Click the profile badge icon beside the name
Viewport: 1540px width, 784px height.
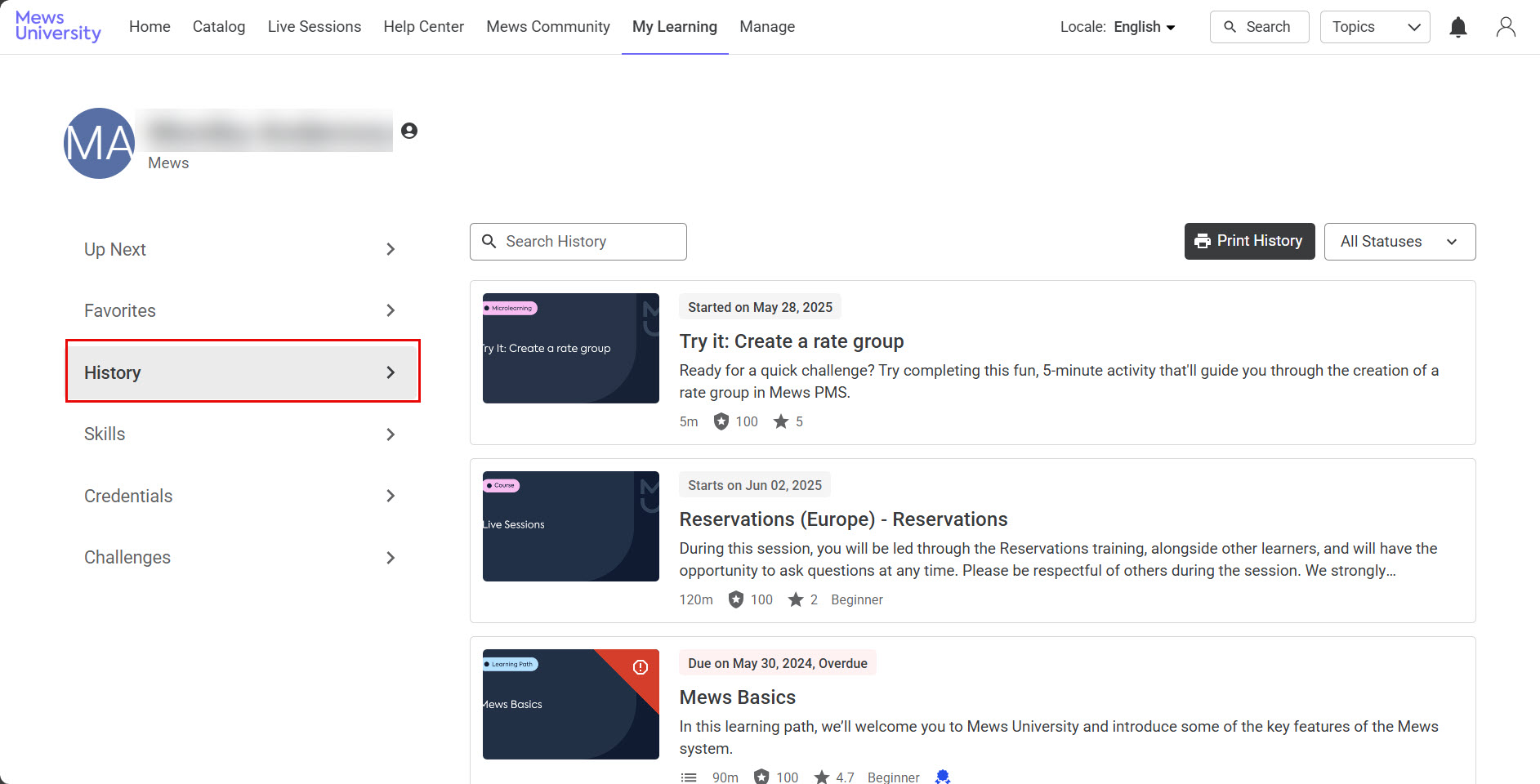[409, 131]
